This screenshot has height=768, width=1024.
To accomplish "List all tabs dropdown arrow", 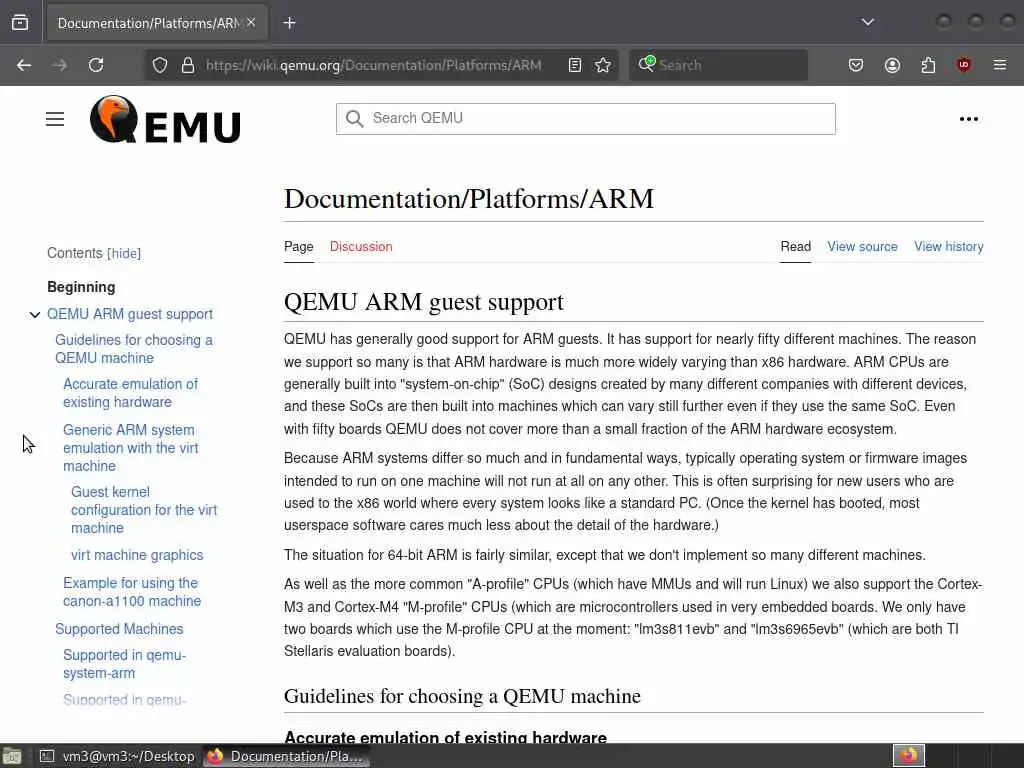I will tap(867, 22).
